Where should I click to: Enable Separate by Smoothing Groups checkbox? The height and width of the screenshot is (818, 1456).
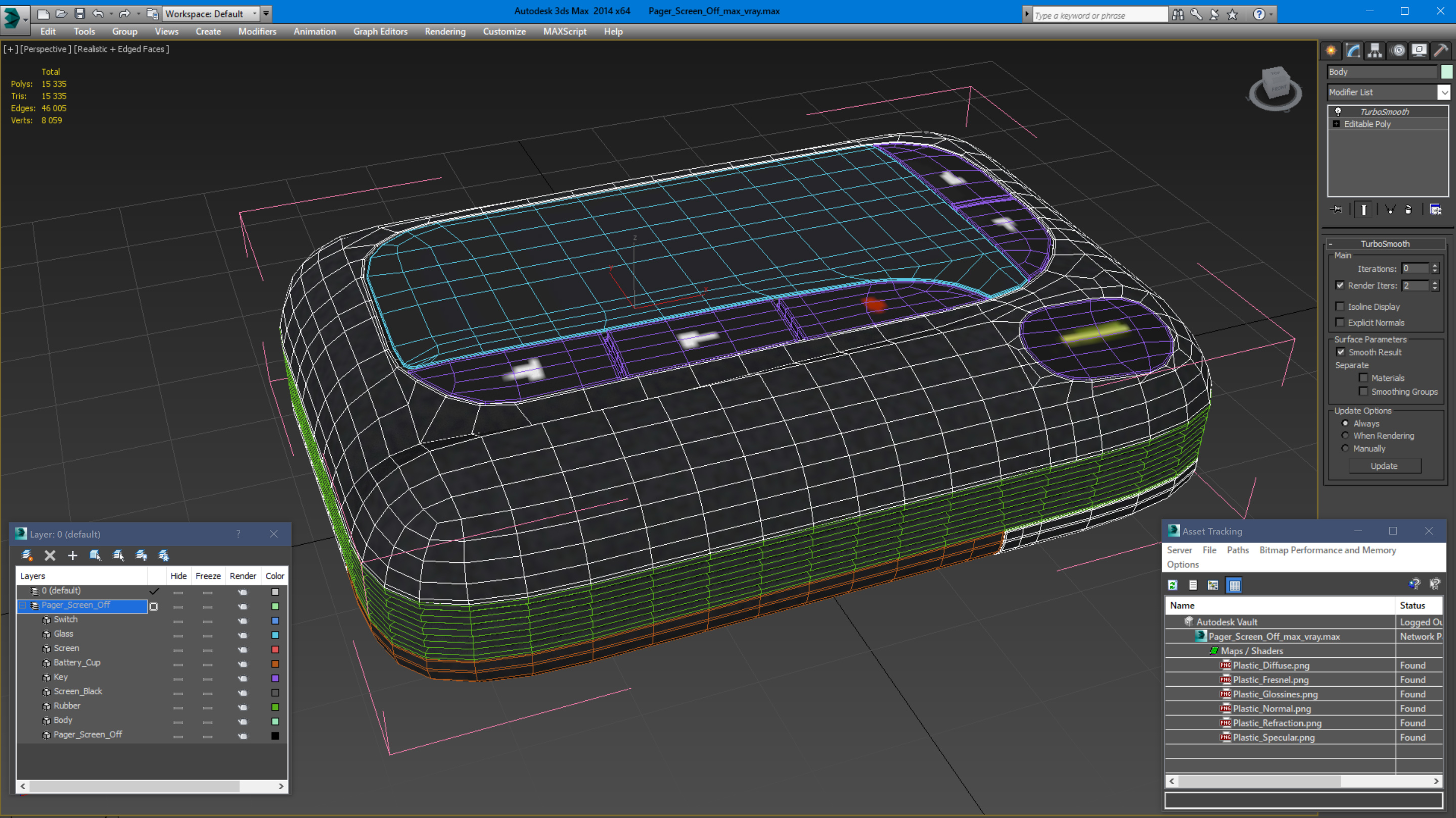1363,392
